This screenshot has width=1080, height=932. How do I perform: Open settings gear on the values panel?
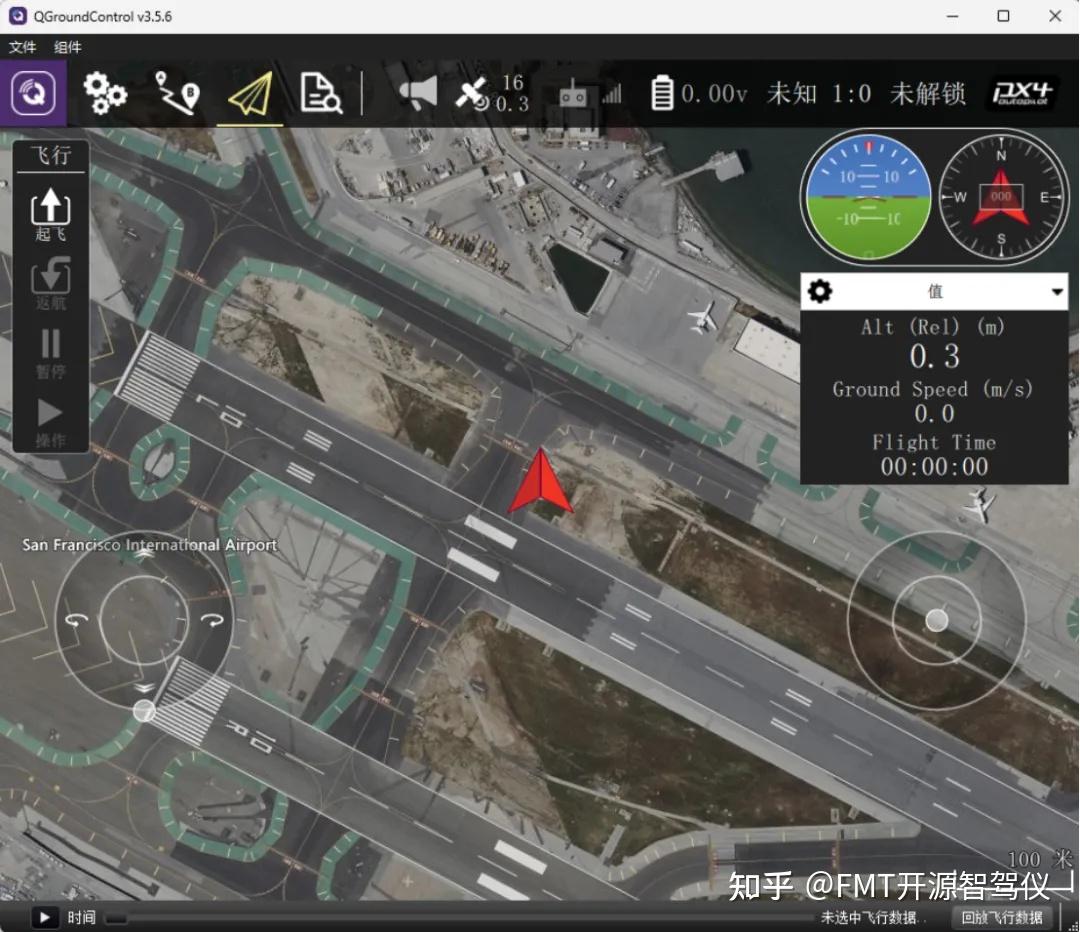click(x=819, y=291)
